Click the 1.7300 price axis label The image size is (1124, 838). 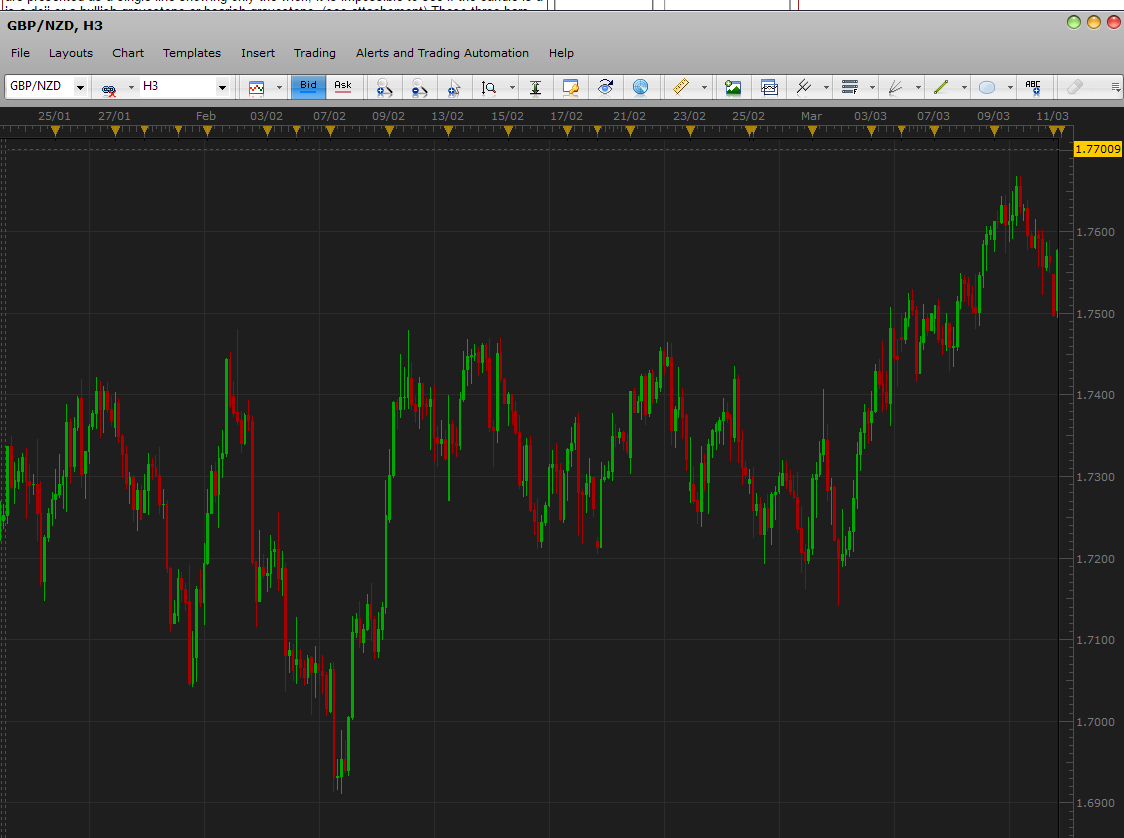[1096, 477]
